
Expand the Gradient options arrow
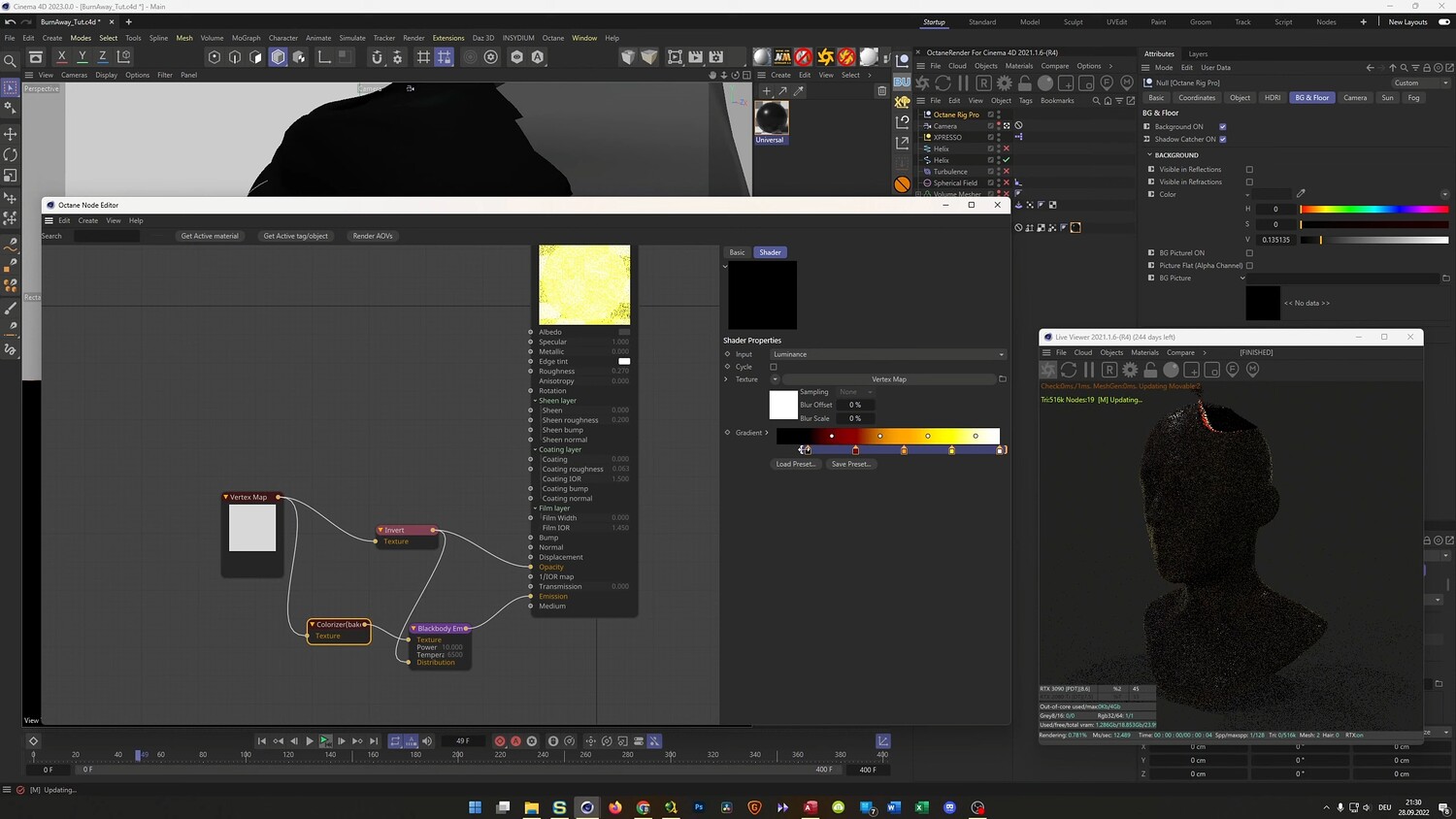[767, 433]
